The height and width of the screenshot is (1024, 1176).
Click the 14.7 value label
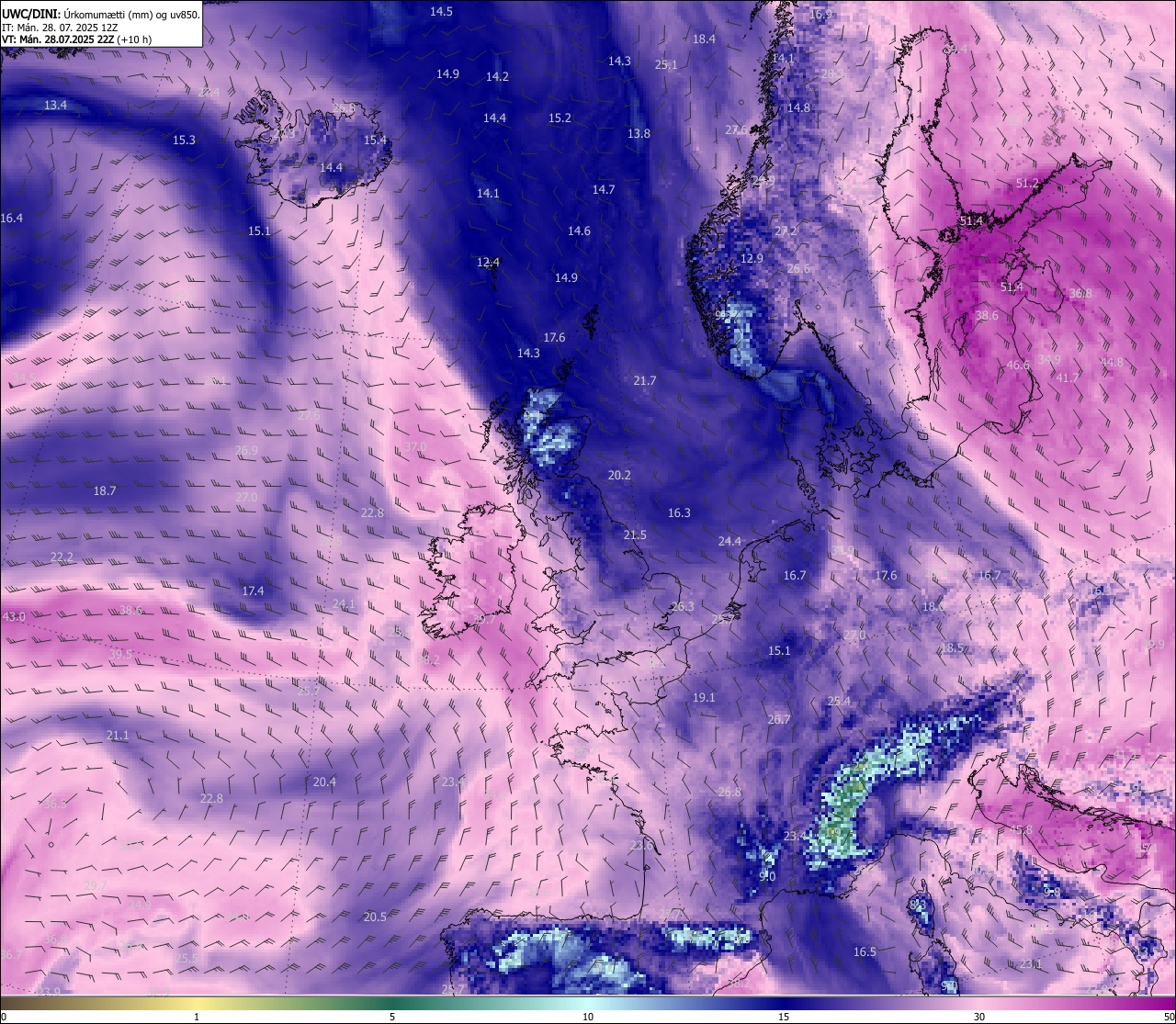[603, 190]
